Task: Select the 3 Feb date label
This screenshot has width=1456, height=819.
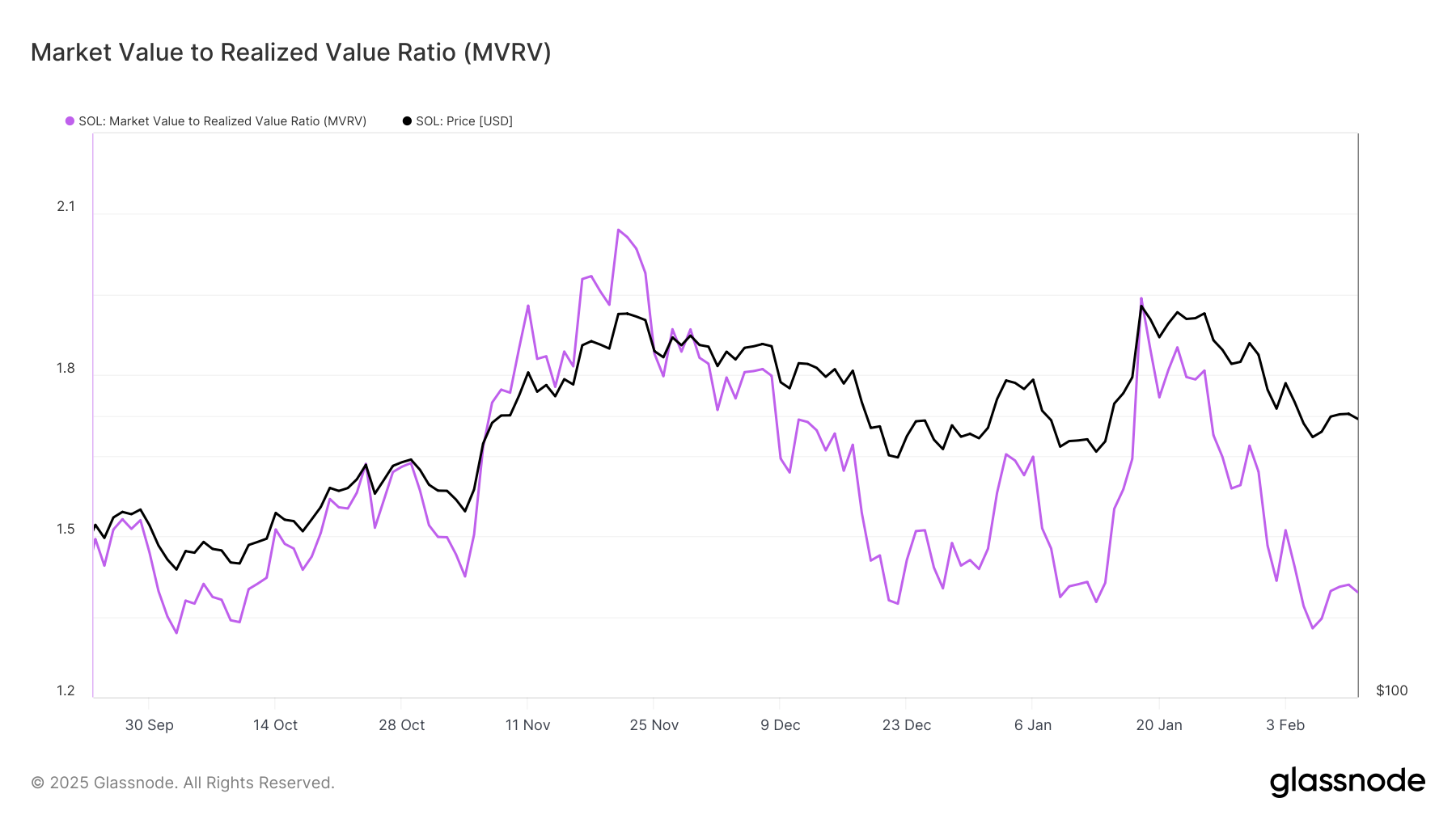Action: (1285, 725)
